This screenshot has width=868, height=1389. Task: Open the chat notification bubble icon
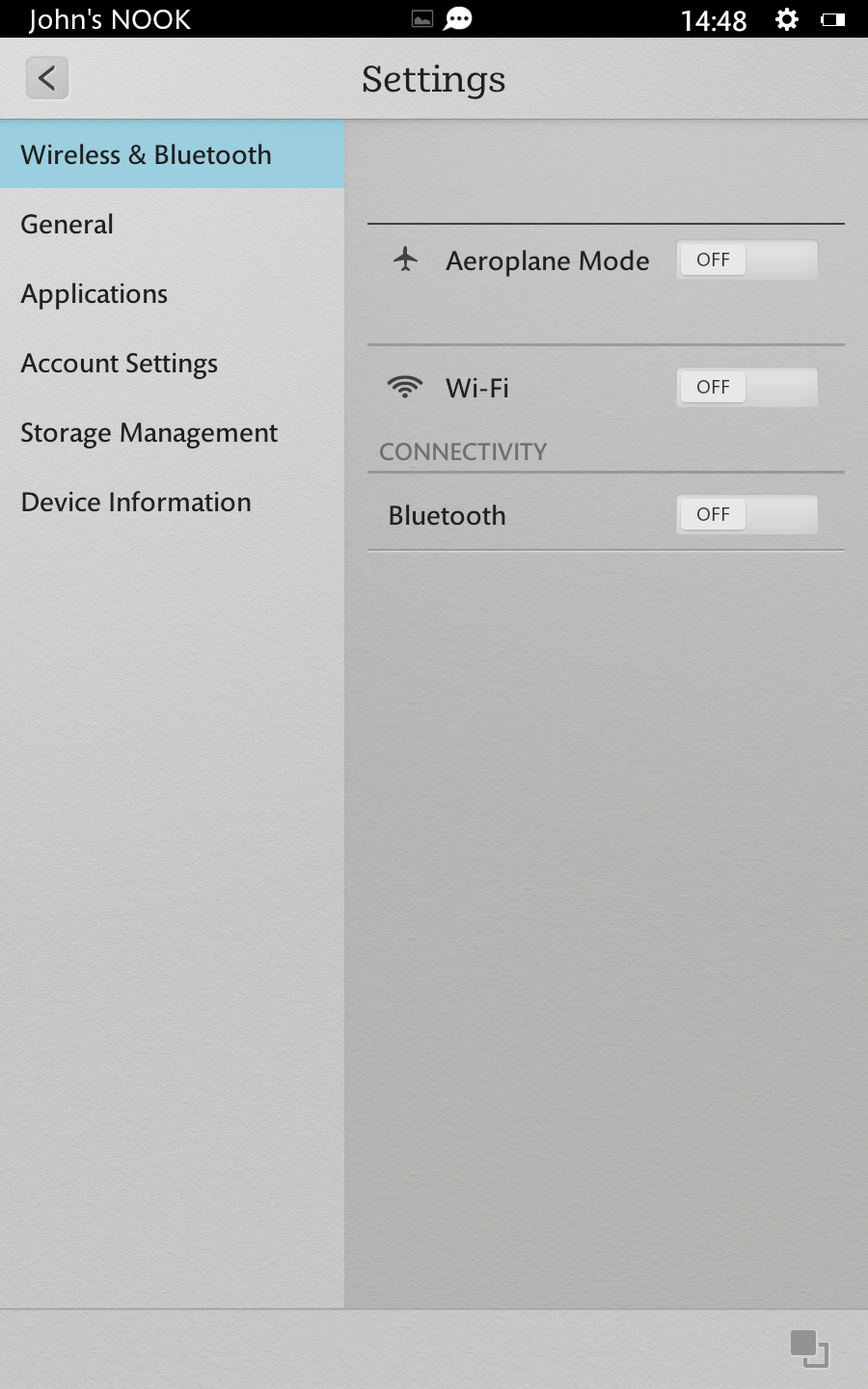coord(458,19)
